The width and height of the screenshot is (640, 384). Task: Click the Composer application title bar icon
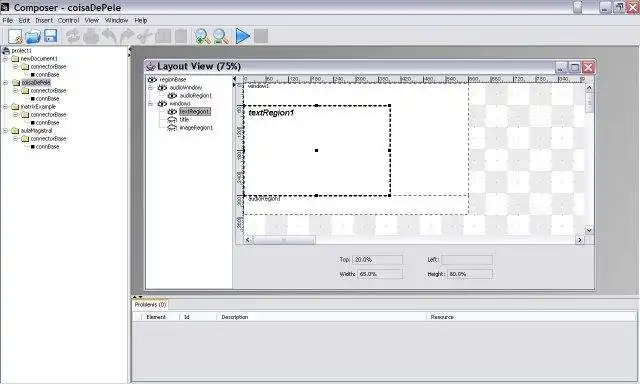coord(5,7)
